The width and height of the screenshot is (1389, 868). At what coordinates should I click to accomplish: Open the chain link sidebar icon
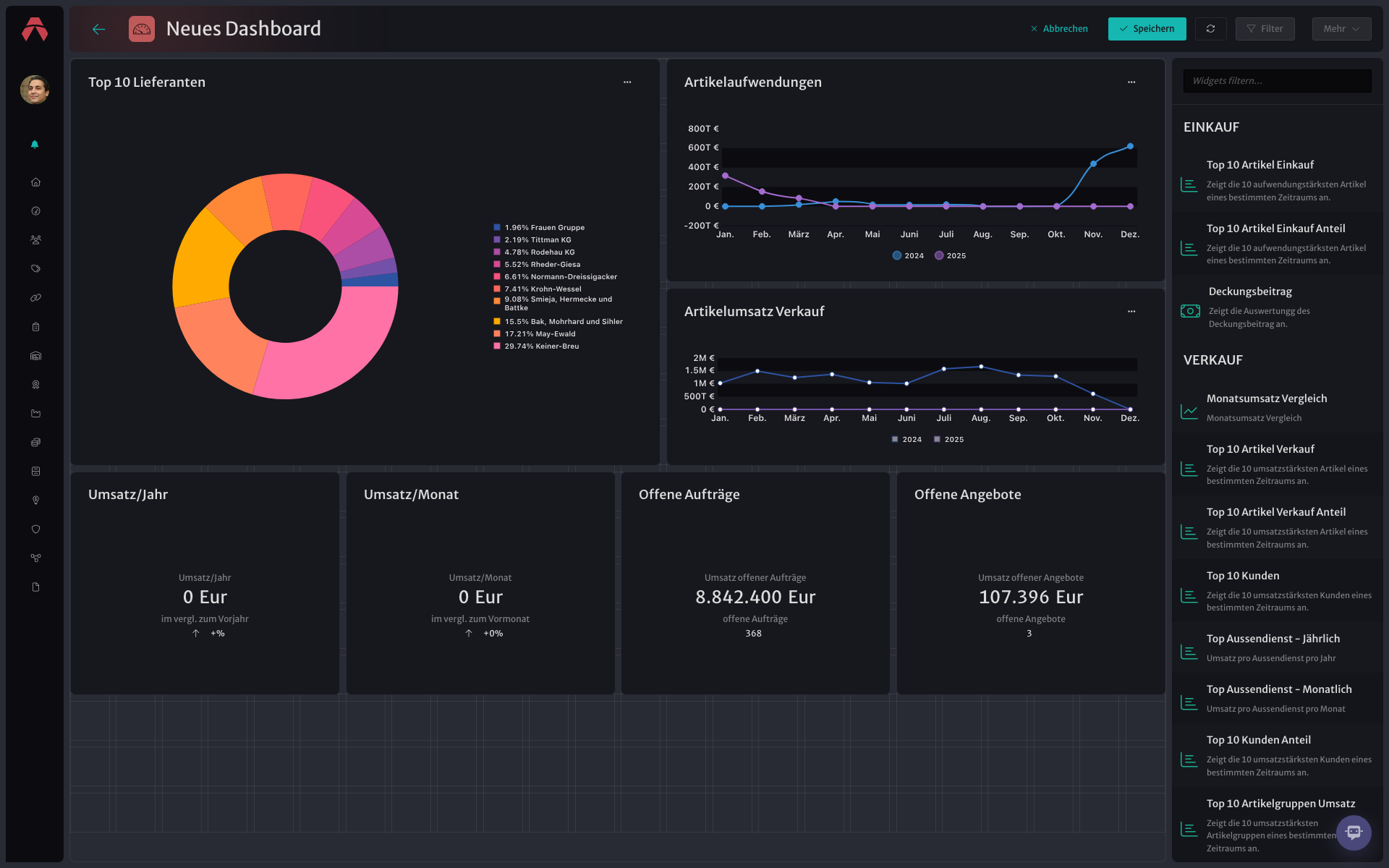pyautogui.click(x=35, y=298)
